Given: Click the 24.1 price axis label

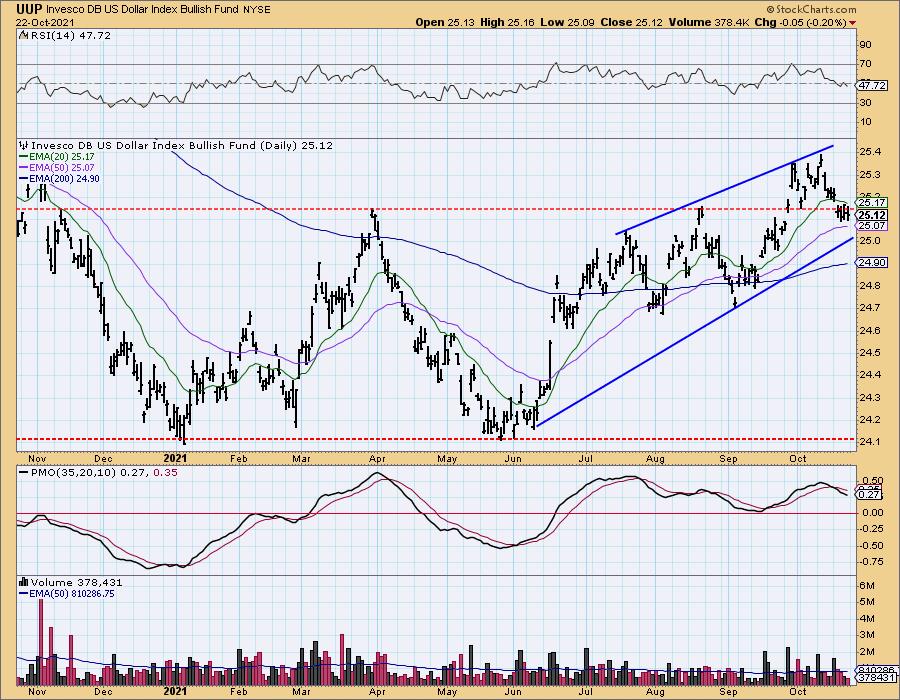Looking at the screenshot, I should (x=870, y=442).
